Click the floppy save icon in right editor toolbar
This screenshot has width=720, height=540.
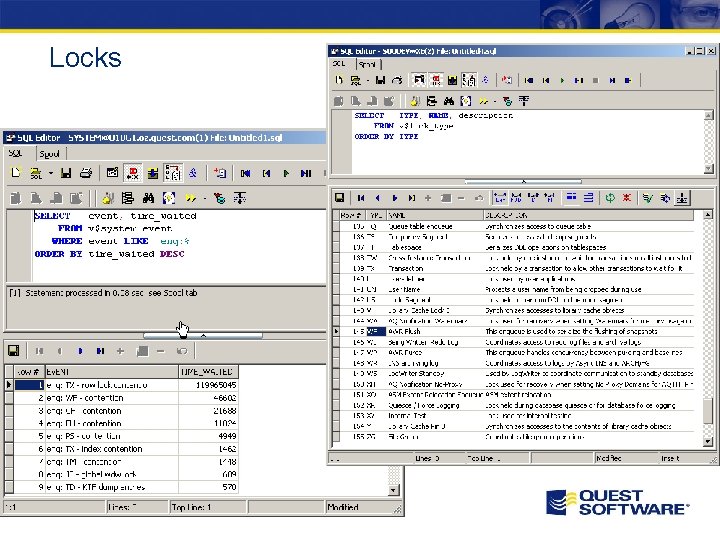[380, 80]
